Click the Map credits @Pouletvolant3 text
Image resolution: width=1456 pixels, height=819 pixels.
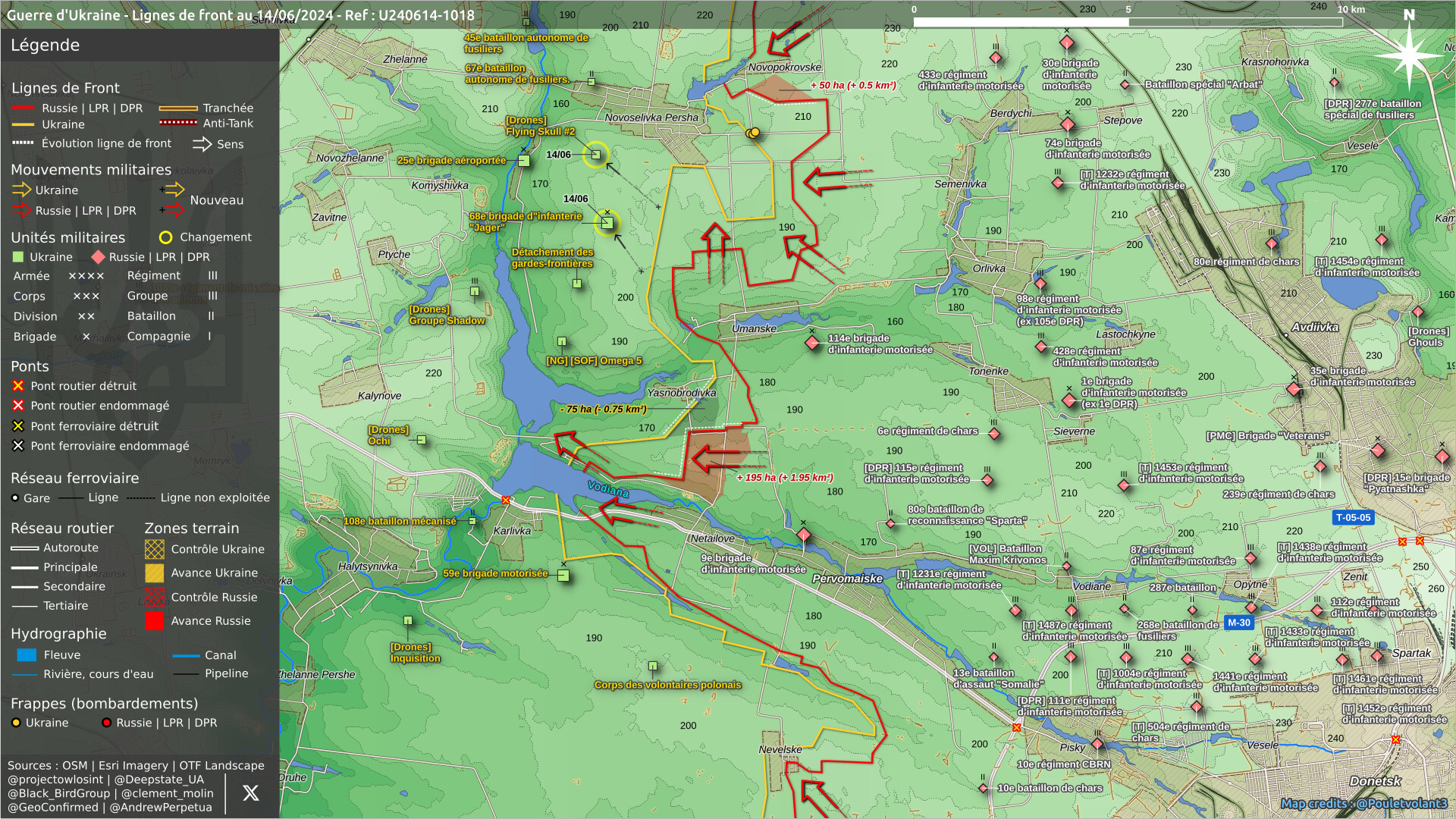[x=1363, y=803]
